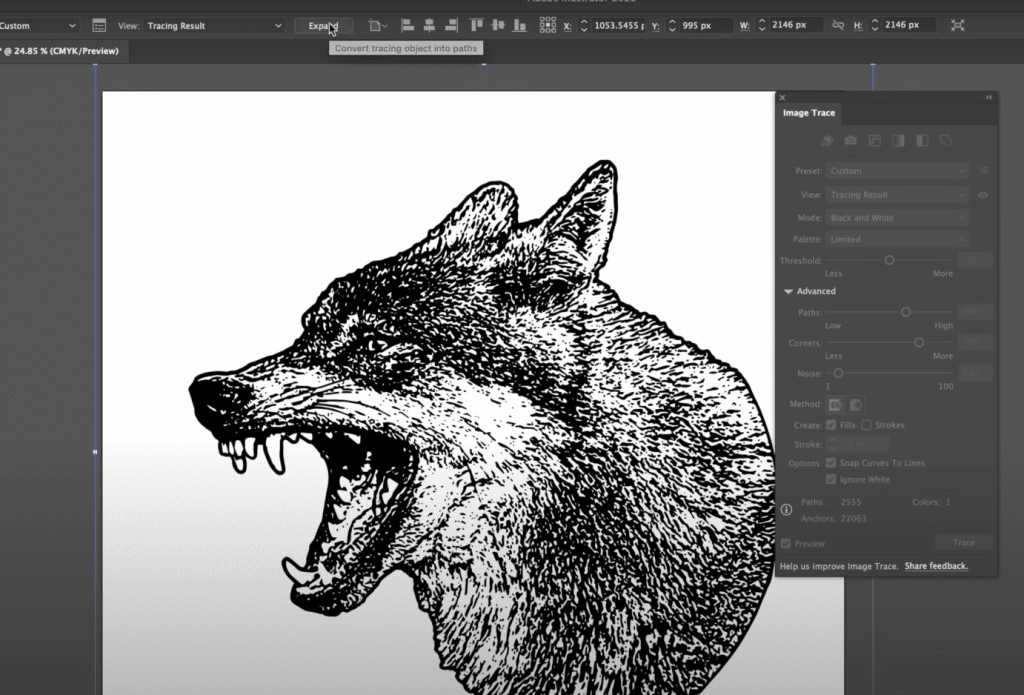This screenshot has width=1024, height=695.
Task: Click Horizontal Align Right icon
Action: tap(451, 25)
